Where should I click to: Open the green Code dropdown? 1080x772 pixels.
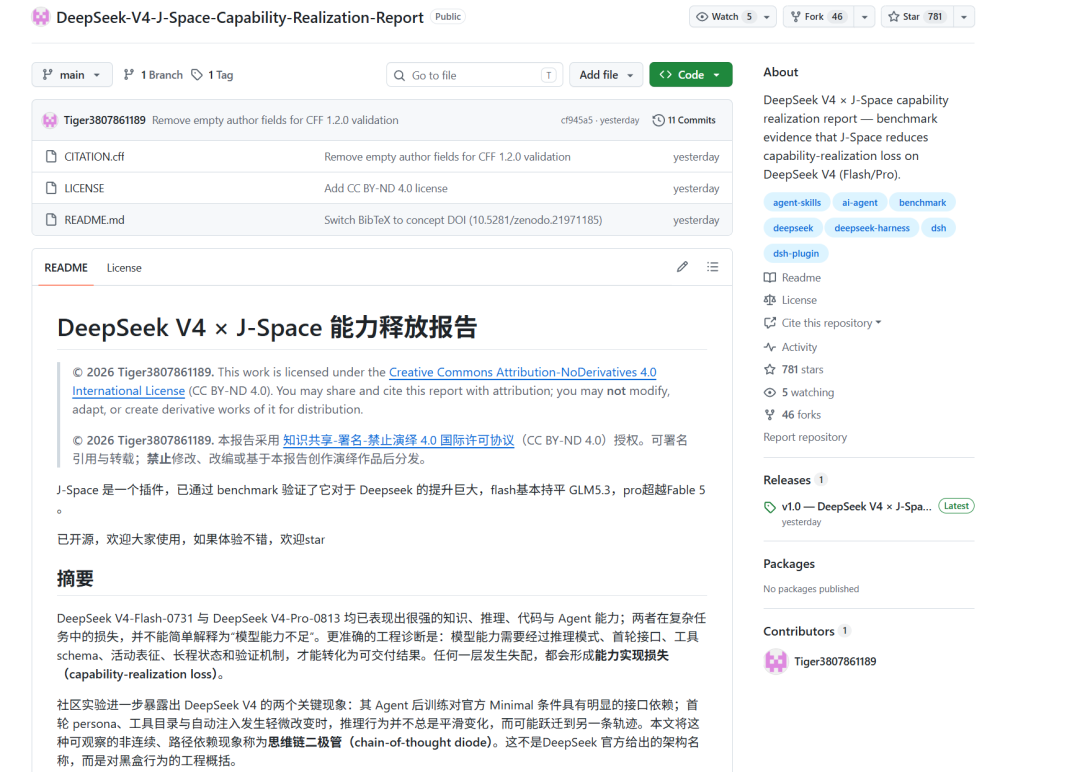point(691,74)
